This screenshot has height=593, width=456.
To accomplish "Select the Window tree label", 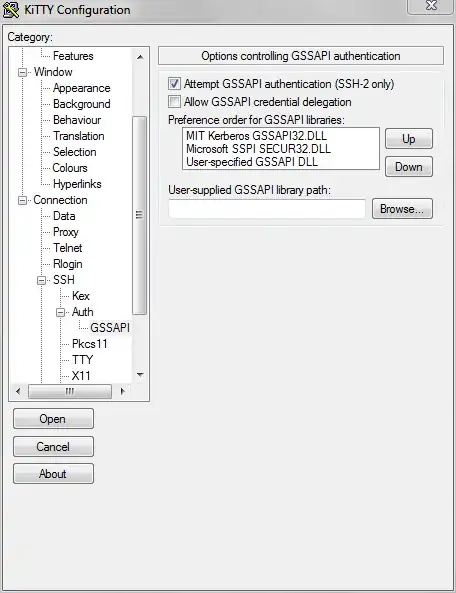I will click(53, 72).
